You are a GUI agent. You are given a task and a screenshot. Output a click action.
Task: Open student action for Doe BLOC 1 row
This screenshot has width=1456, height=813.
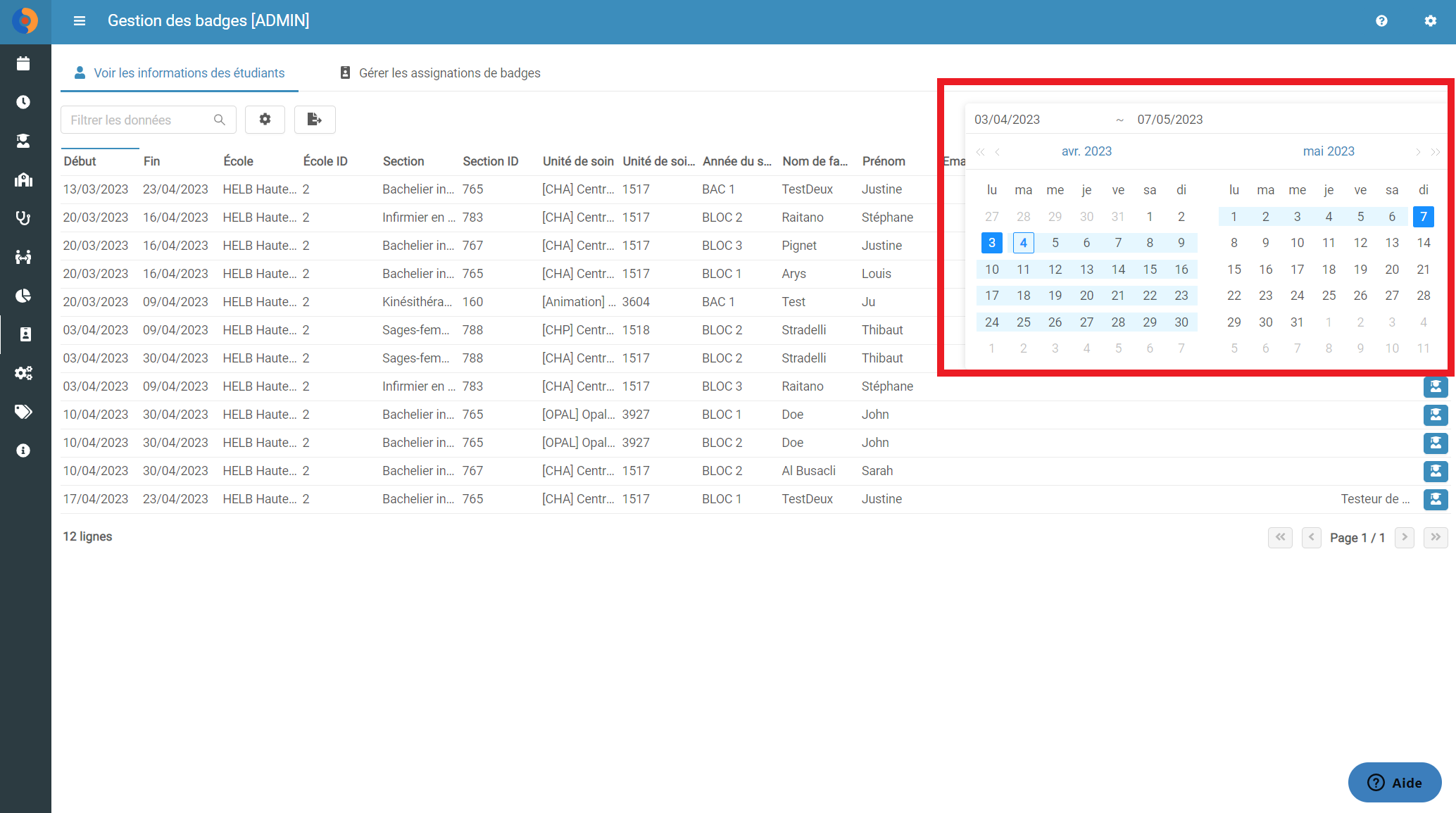tap(1436, 415)
